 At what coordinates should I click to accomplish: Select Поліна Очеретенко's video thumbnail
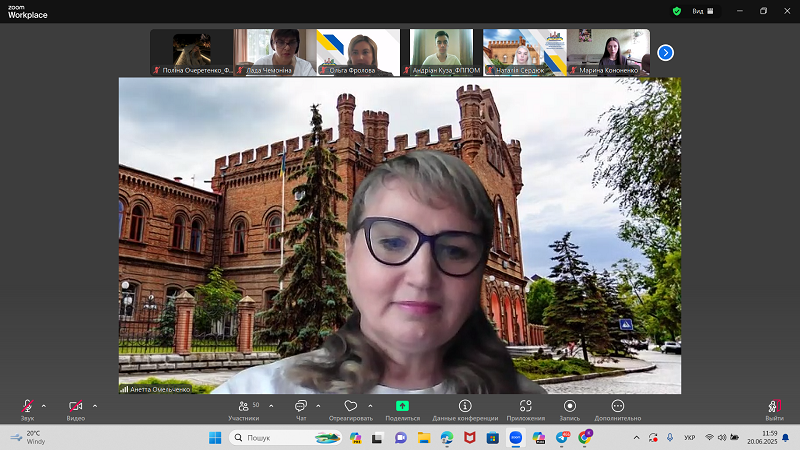[x=192, y=52]
